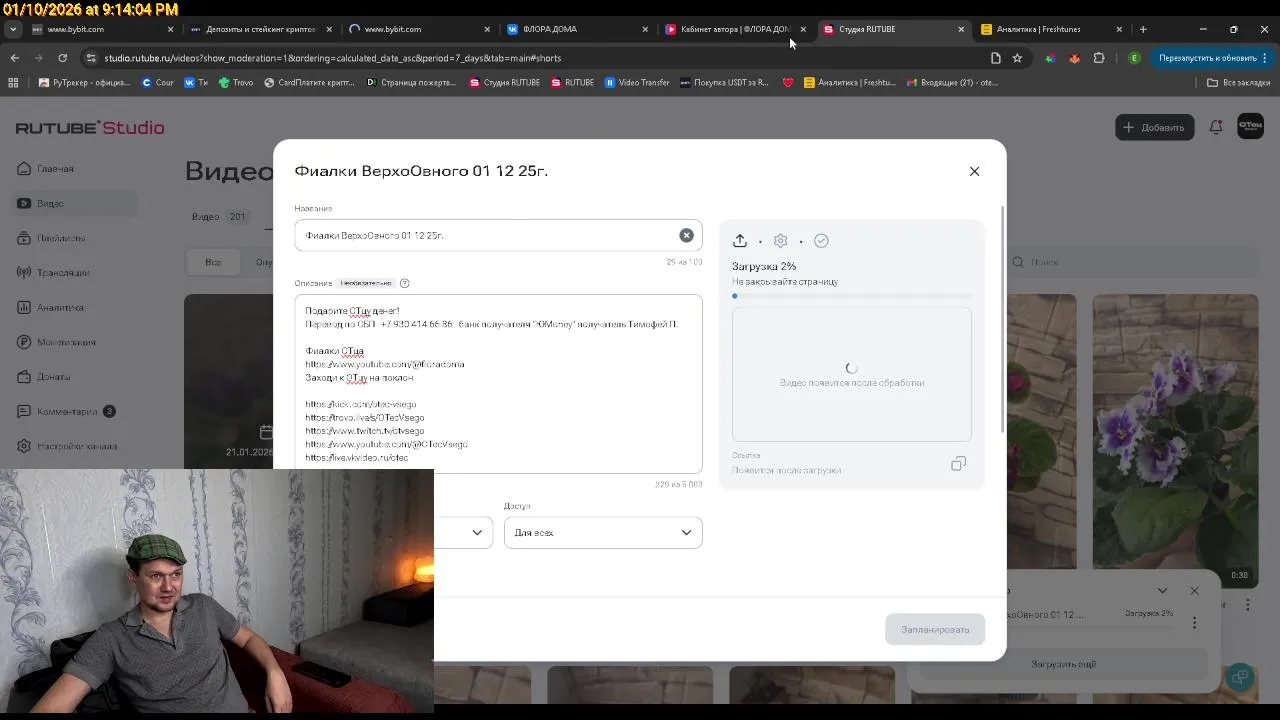This screenshot has height=720, width=1280.
Task: Open notifications bell in RUTUBE Studio
Action: pos(1216,127)
